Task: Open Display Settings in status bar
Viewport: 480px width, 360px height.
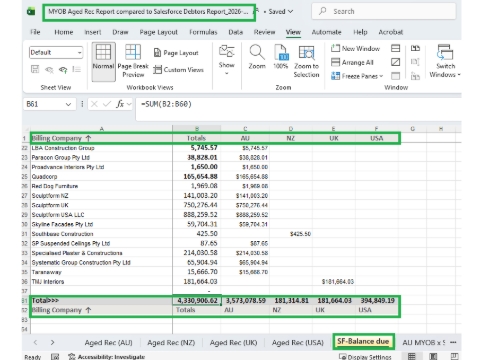Action: click(365, 357)
